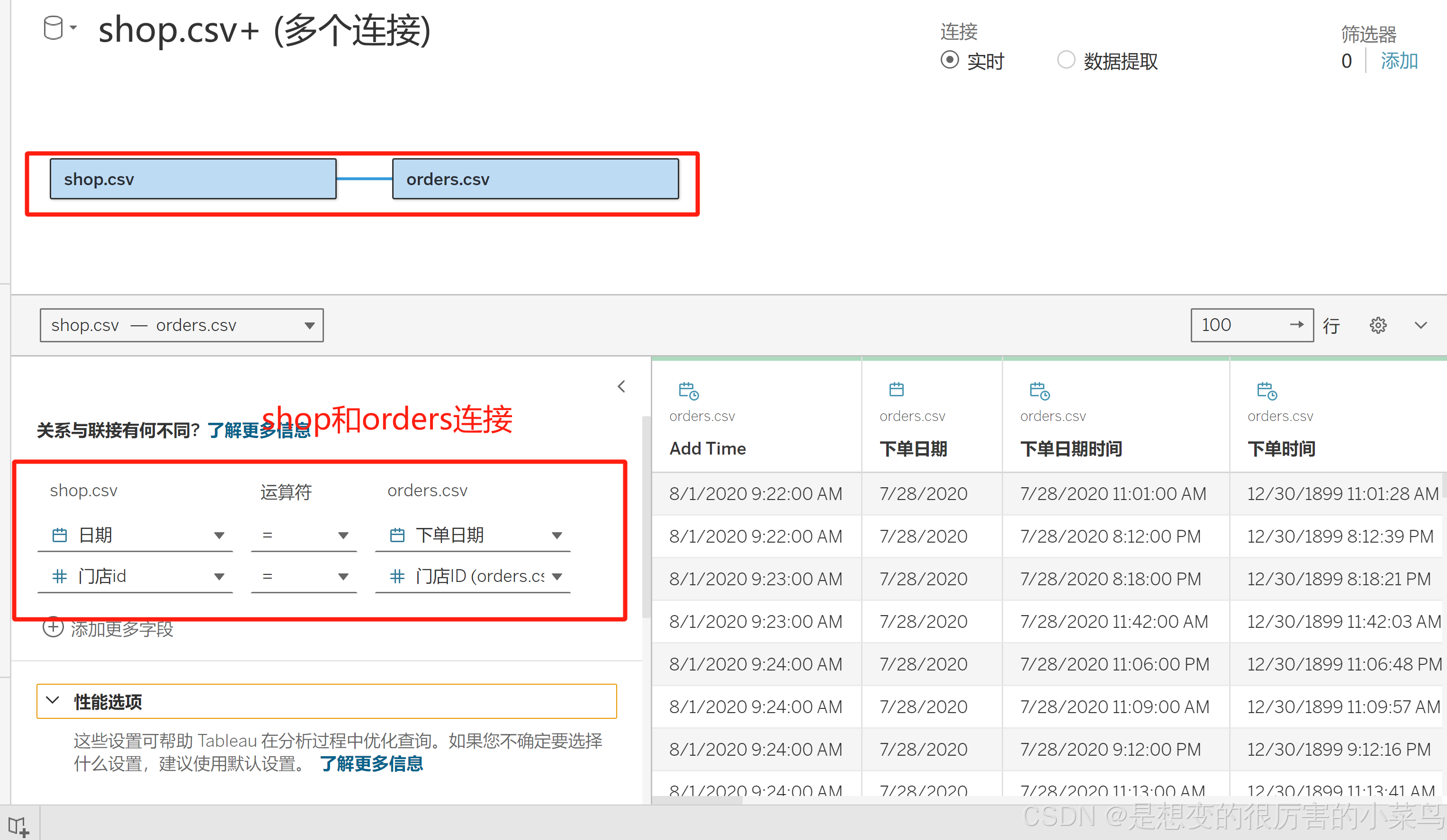Collapse the relationship panel with left chevron
Image resolution: width=1447 pixels, height=840 pixels.
click(x=621, y=386)
